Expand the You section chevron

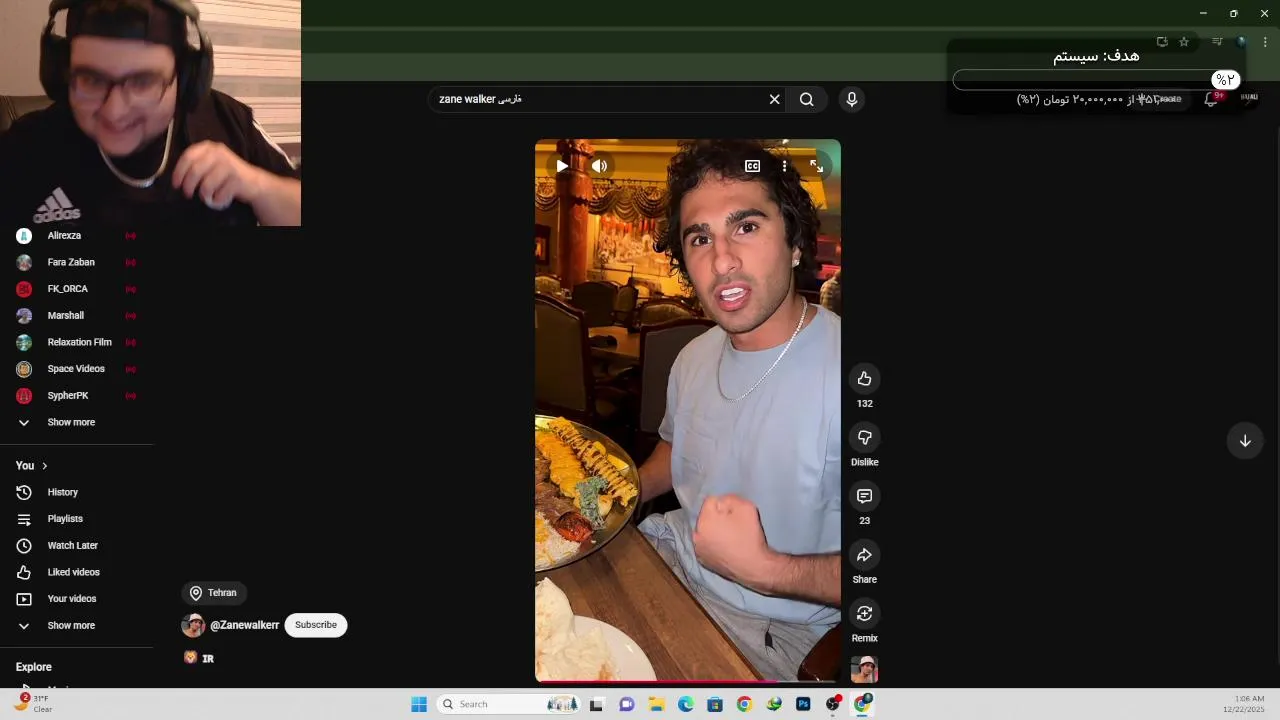coord(44,466)
